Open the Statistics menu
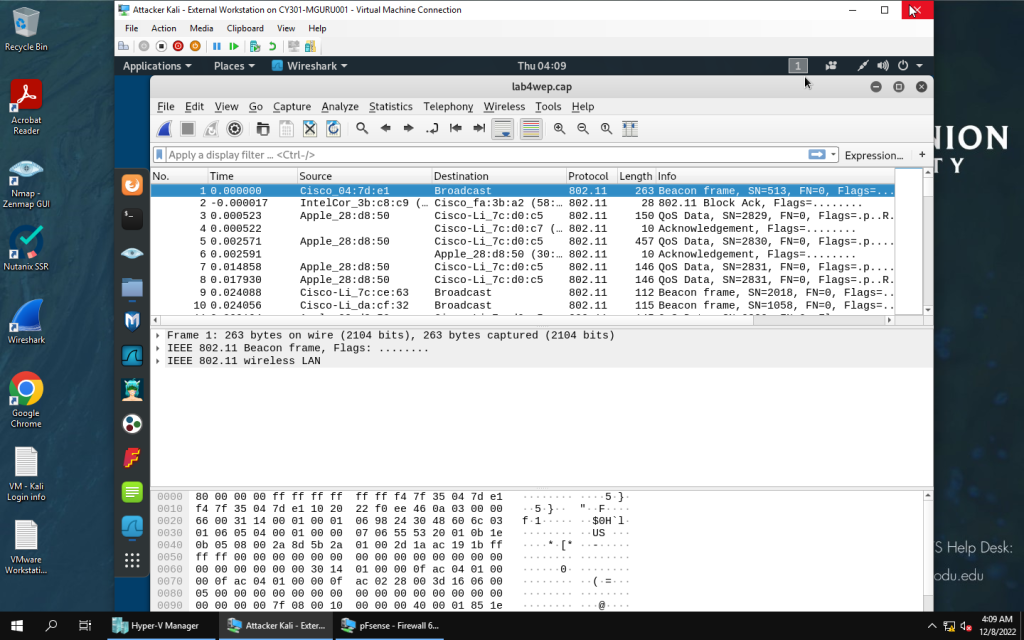Image resolution: width=1024 pixels, height=640 pixels. [391, 106]
